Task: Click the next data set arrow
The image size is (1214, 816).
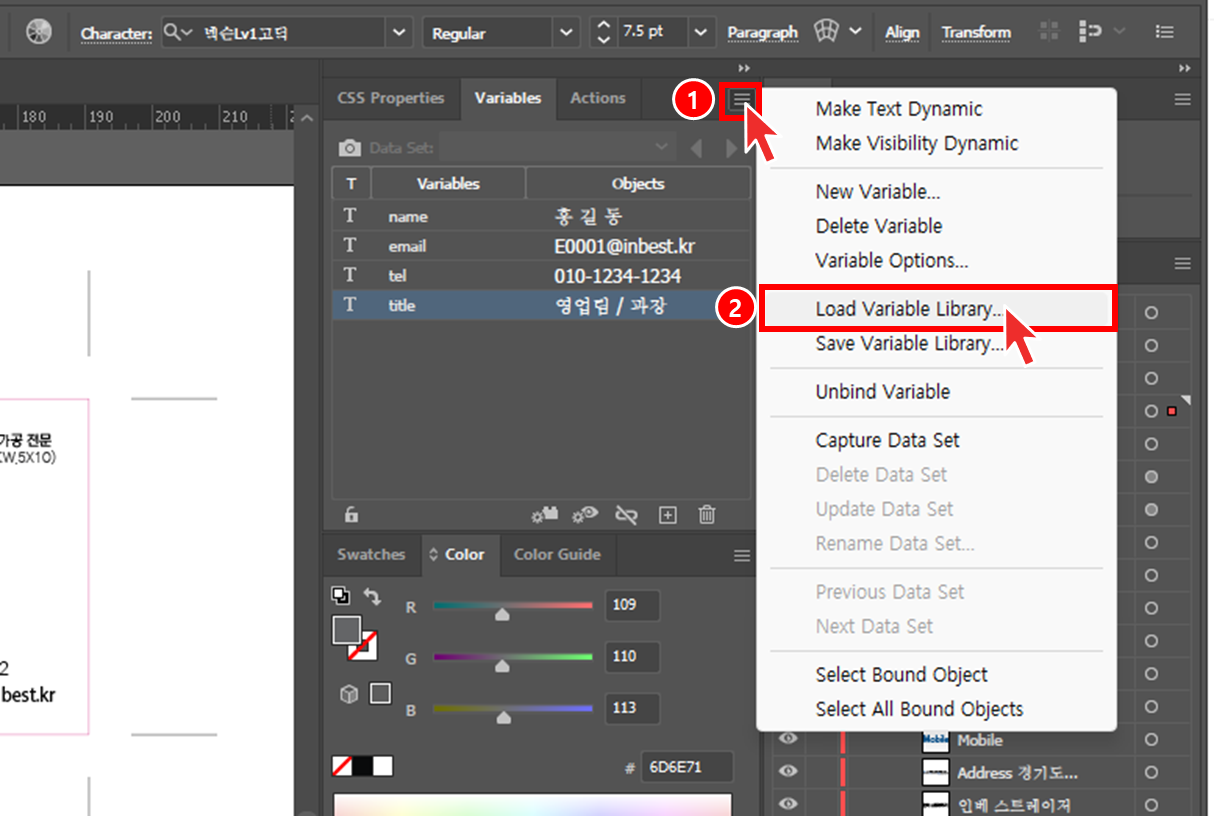Action: click(731, 148)
